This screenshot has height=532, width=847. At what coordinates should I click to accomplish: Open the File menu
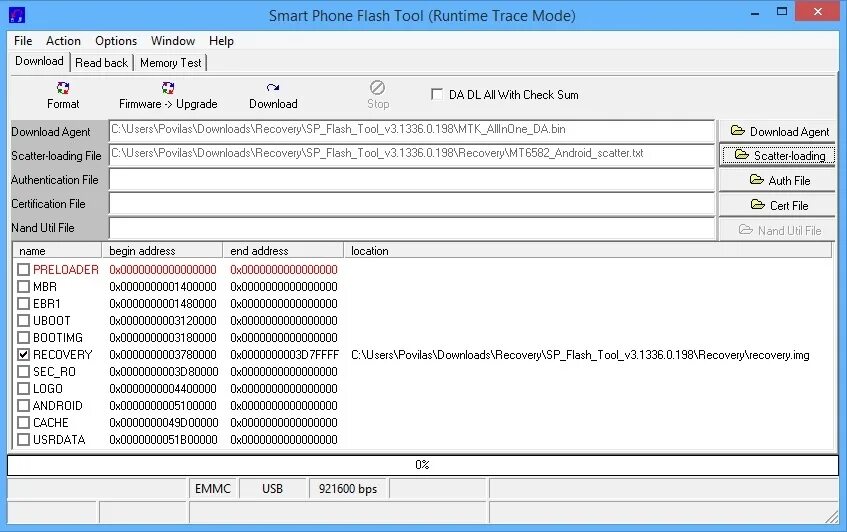(x=23, y=41)
